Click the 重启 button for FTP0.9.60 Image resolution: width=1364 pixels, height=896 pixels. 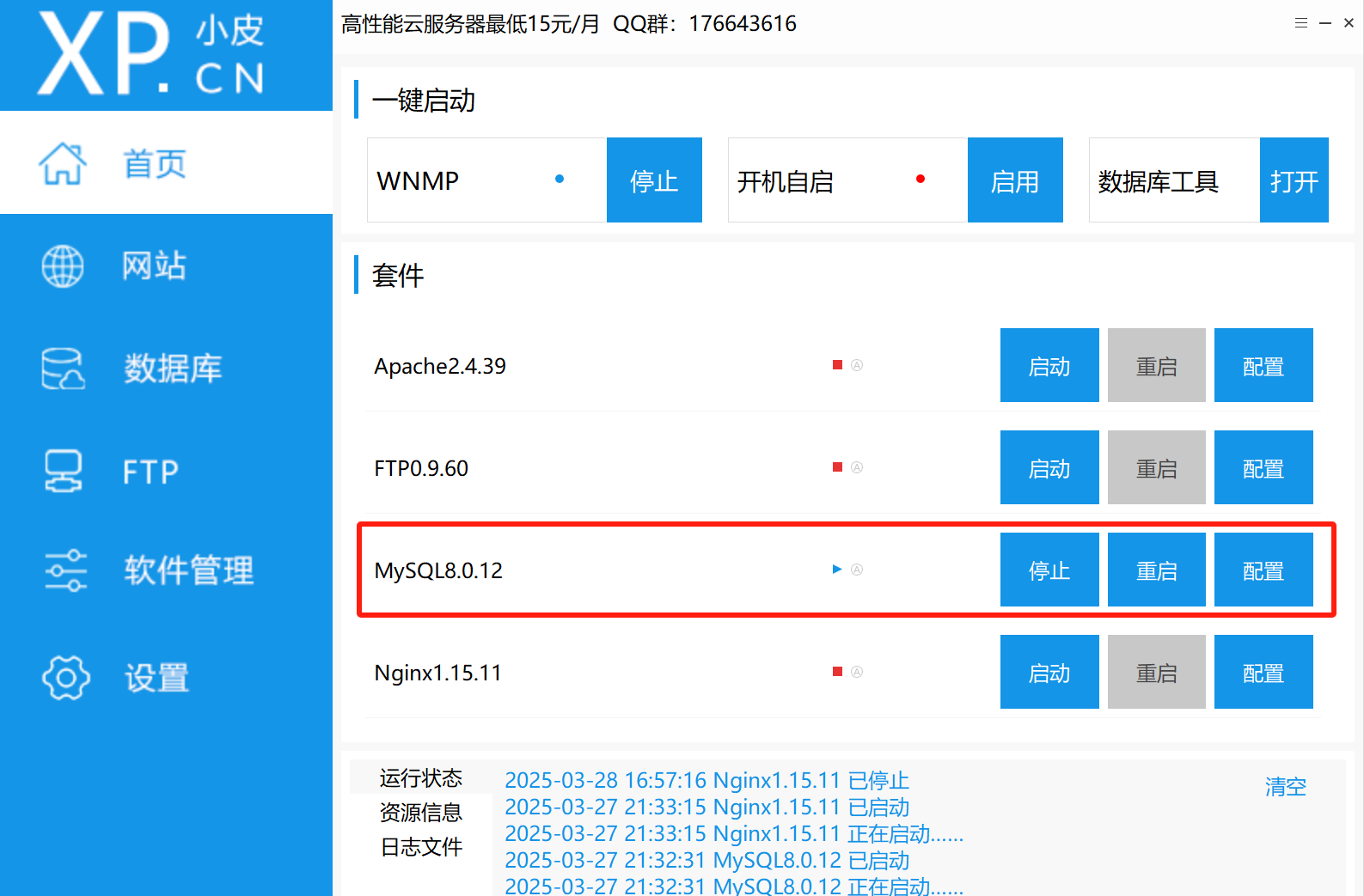tap(1157, 467)
